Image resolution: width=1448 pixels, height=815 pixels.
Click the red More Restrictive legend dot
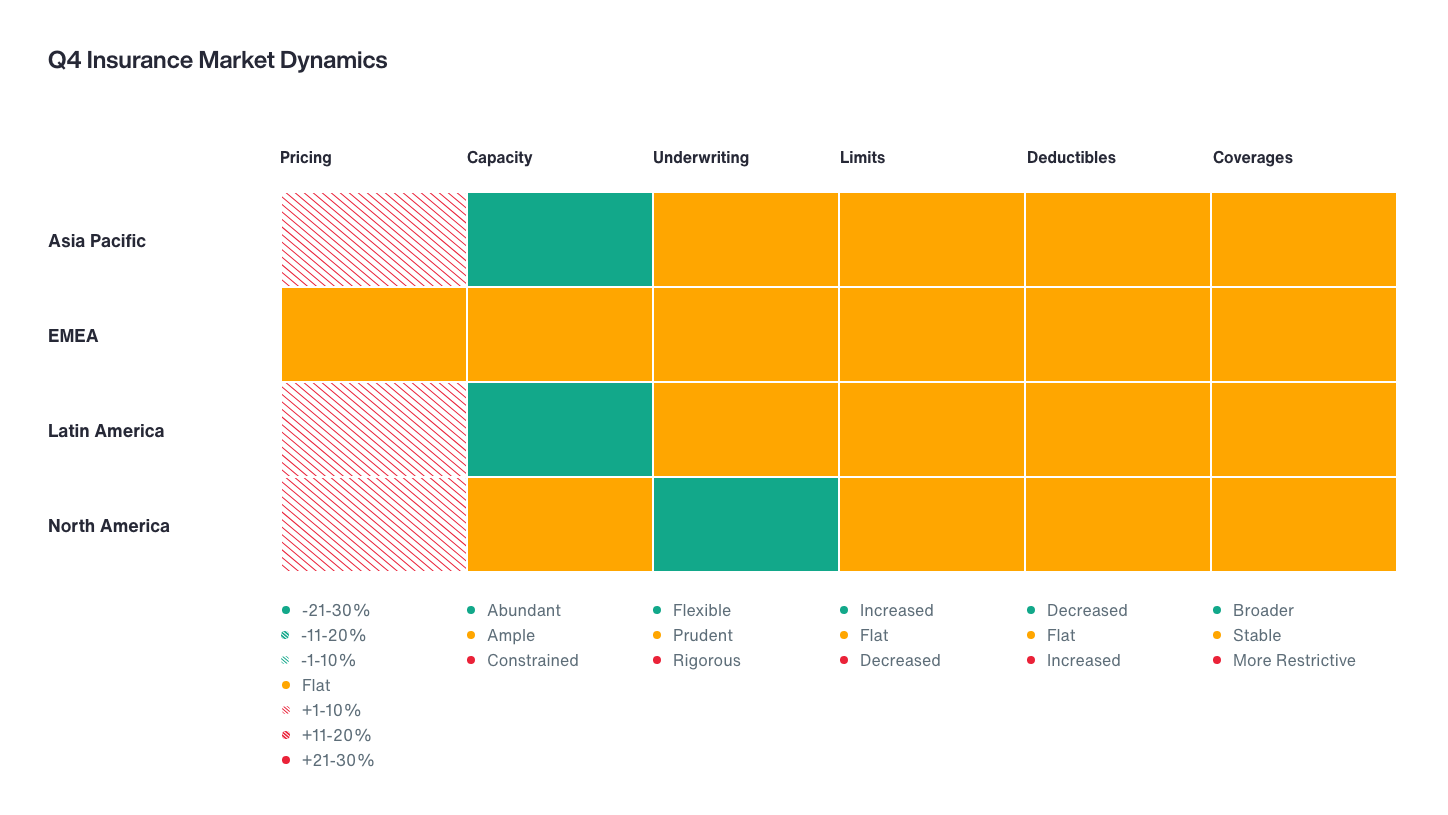point(1217,660)
